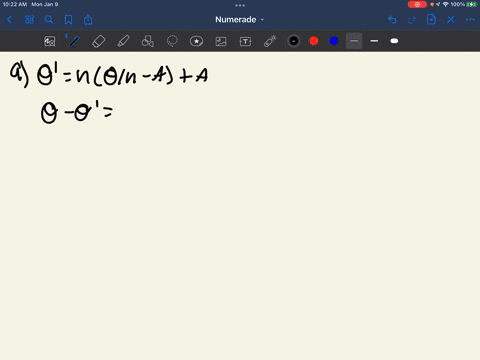
Task: Open the Elements sticker tool
Action: pos(196,41)
